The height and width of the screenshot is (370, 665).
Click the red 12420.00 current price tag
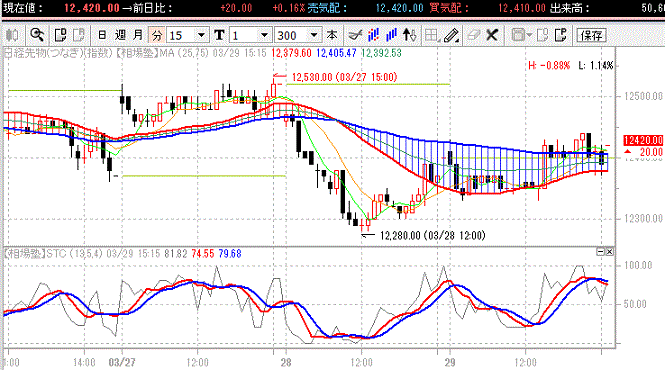(x=643, y=140)
